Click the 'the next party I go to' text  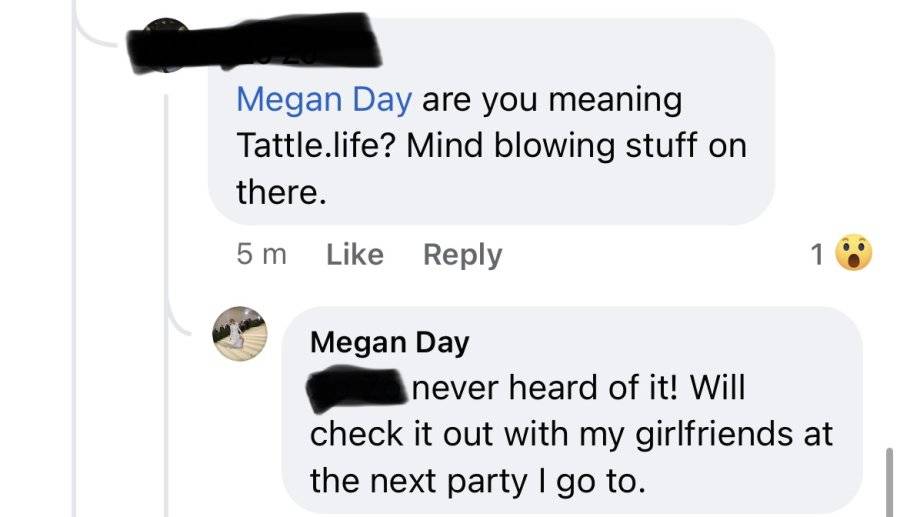(x=478, y=481)
